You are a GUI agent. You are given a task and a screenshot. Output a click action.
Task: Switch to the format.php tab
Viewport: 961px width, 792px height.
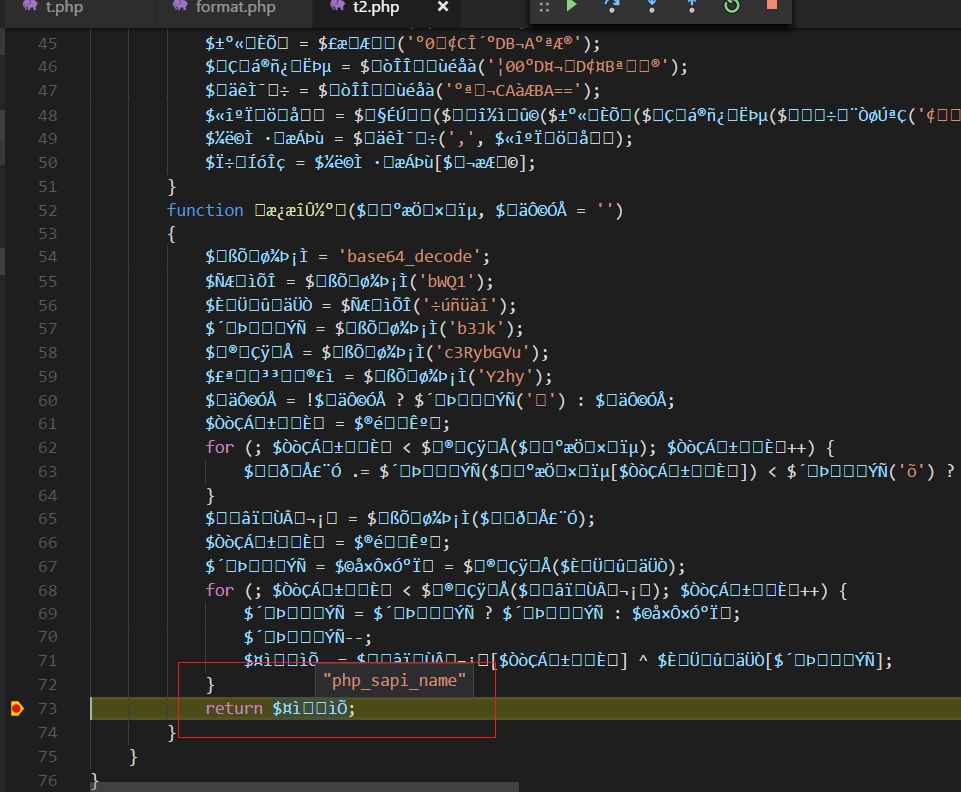tap(235, 7)
